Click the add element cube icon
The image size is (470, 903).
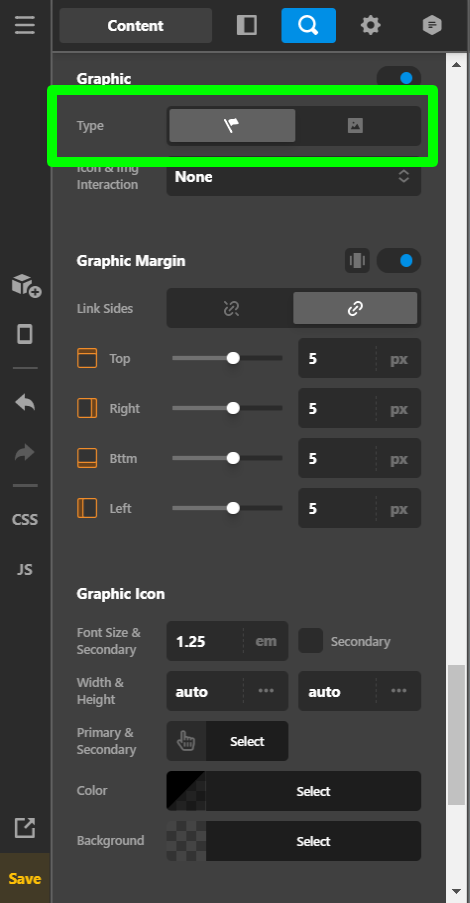26,285
